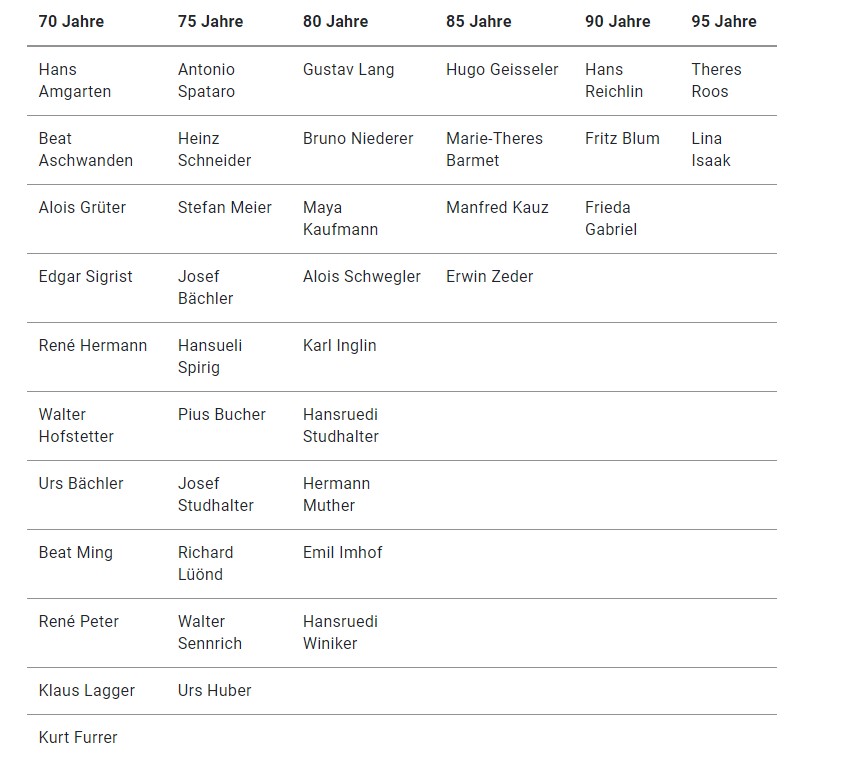The width and height of the screenshot is (842, 765).
Task: Click the "70 Jahre" column header
Action: click(x=71, y=21)
